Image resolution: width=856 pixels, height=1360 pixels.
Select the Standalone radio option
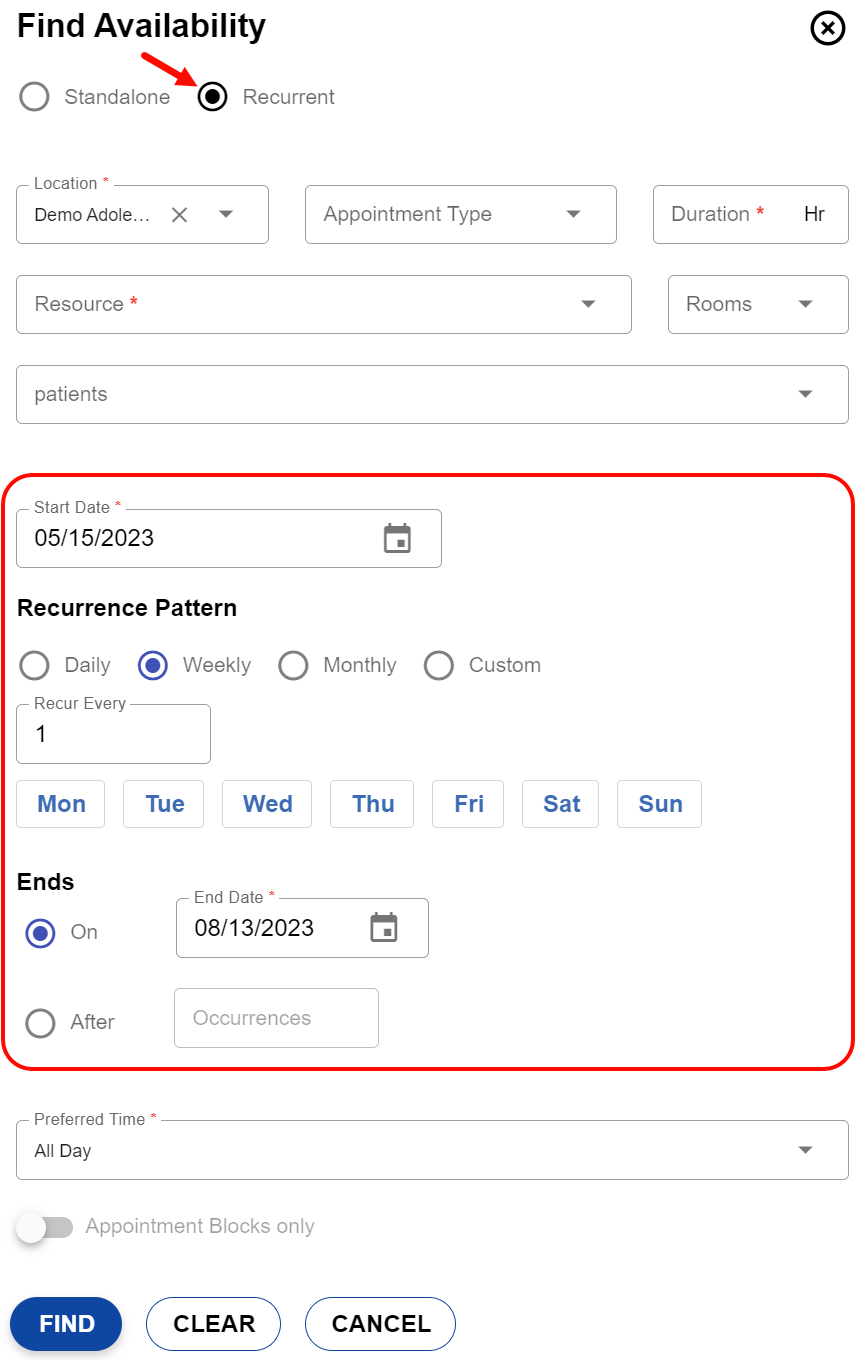(35, 97)
